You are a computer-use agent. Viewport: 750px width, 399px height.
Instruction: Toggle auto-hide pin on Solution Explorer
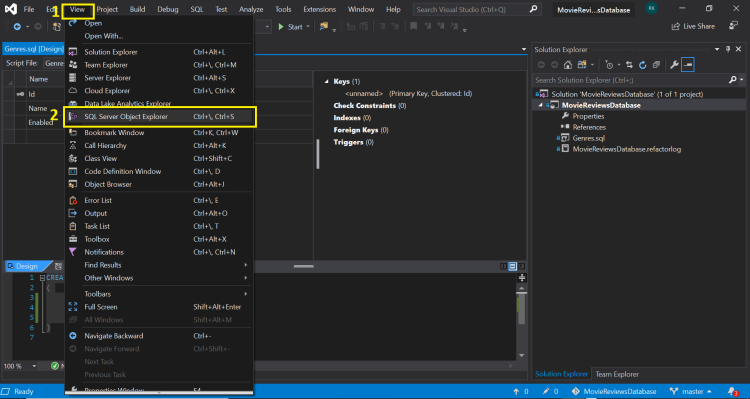click(x=728, y=49)
